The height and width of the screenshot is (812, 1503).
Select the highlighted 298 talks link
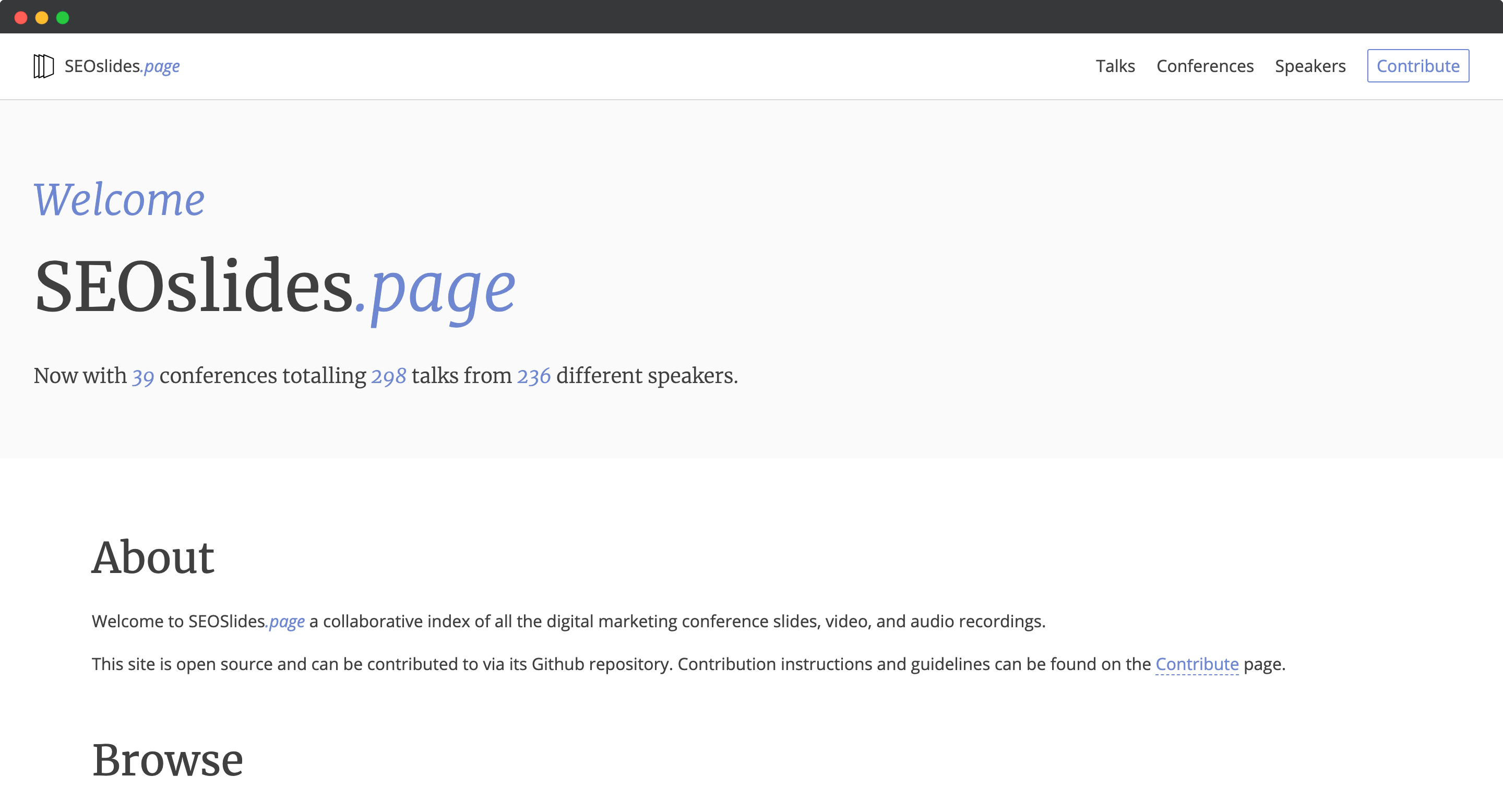click(x=388, y=376)
